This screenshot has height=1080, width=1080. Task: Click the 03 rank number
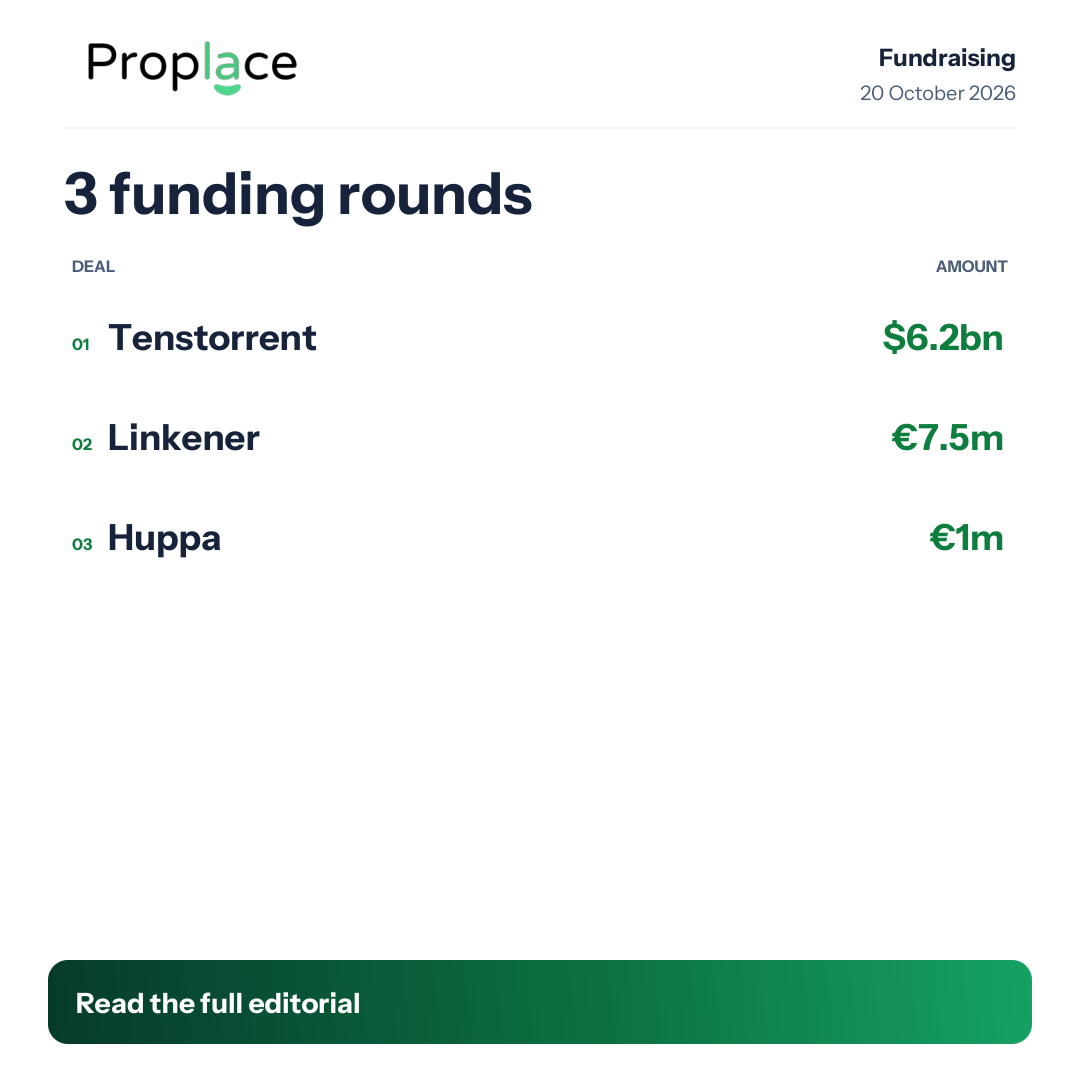(x=82, y=545)
